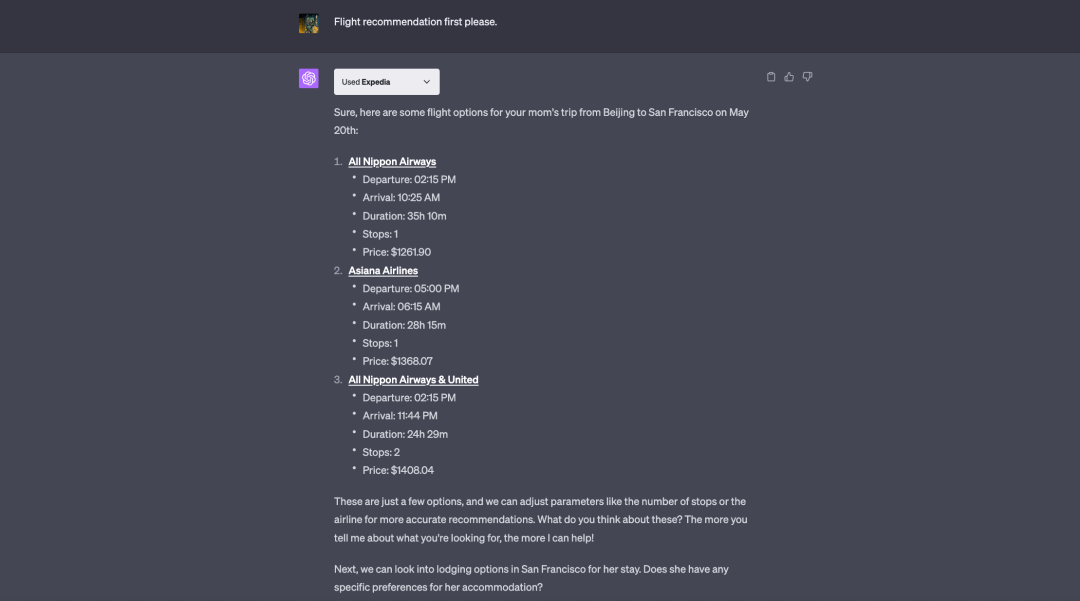Click the "Duration: 28h 15m" line
This screenshot has width=1080, height=601.
(404, 325)
